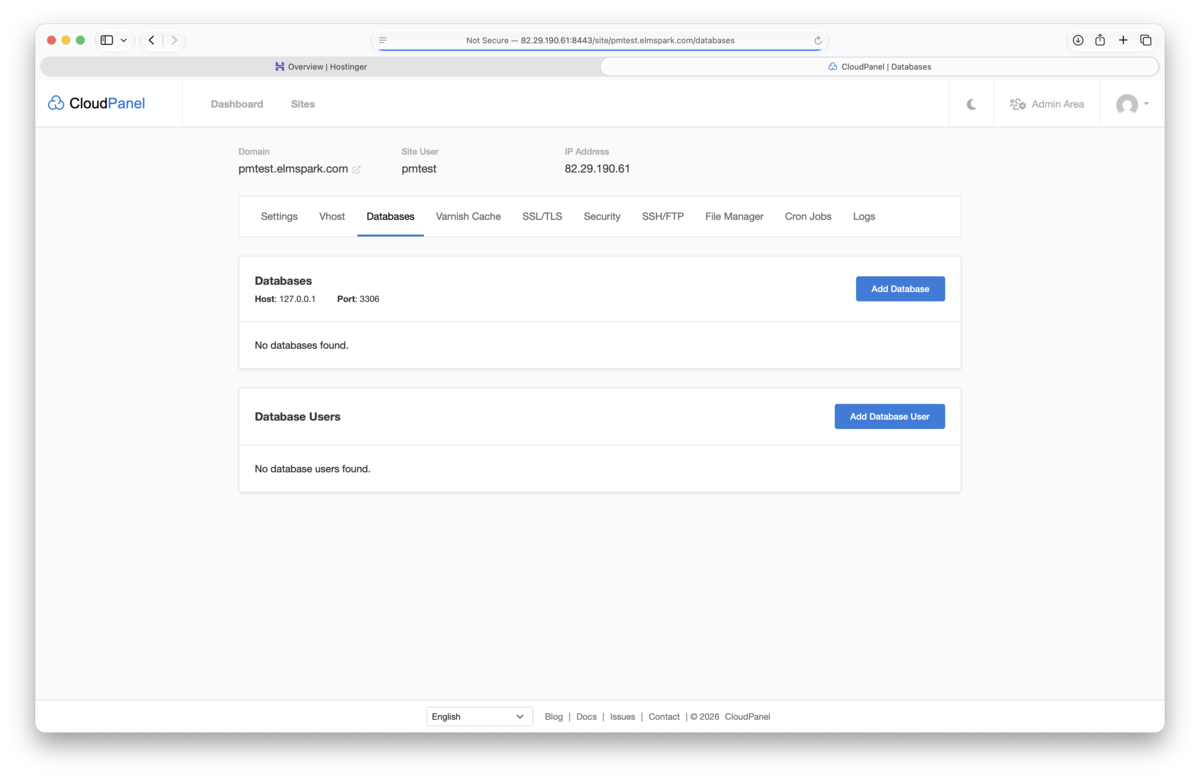Click the Add Database button
This screenshot has height=779, width=1200.
[900, 289]
